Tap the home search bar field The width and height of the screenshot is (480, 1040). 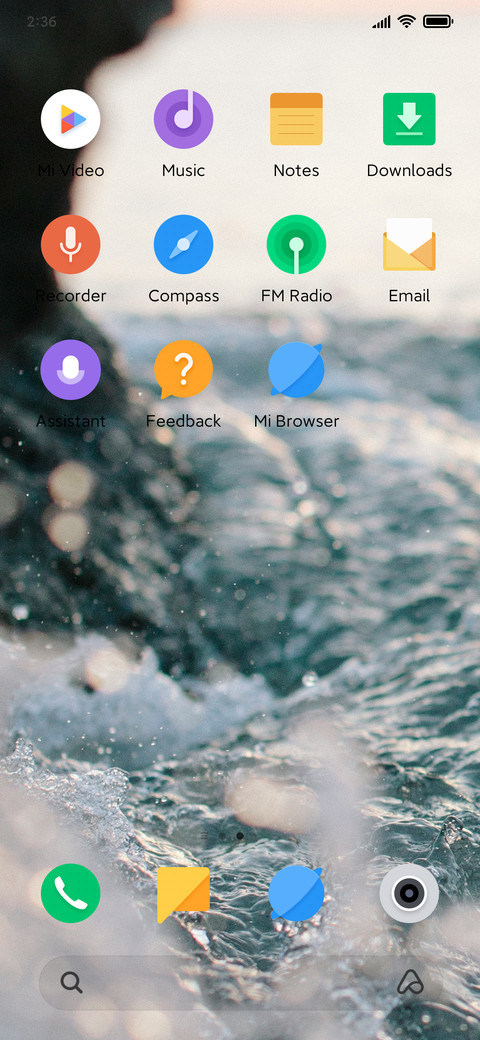click(241, 982)
